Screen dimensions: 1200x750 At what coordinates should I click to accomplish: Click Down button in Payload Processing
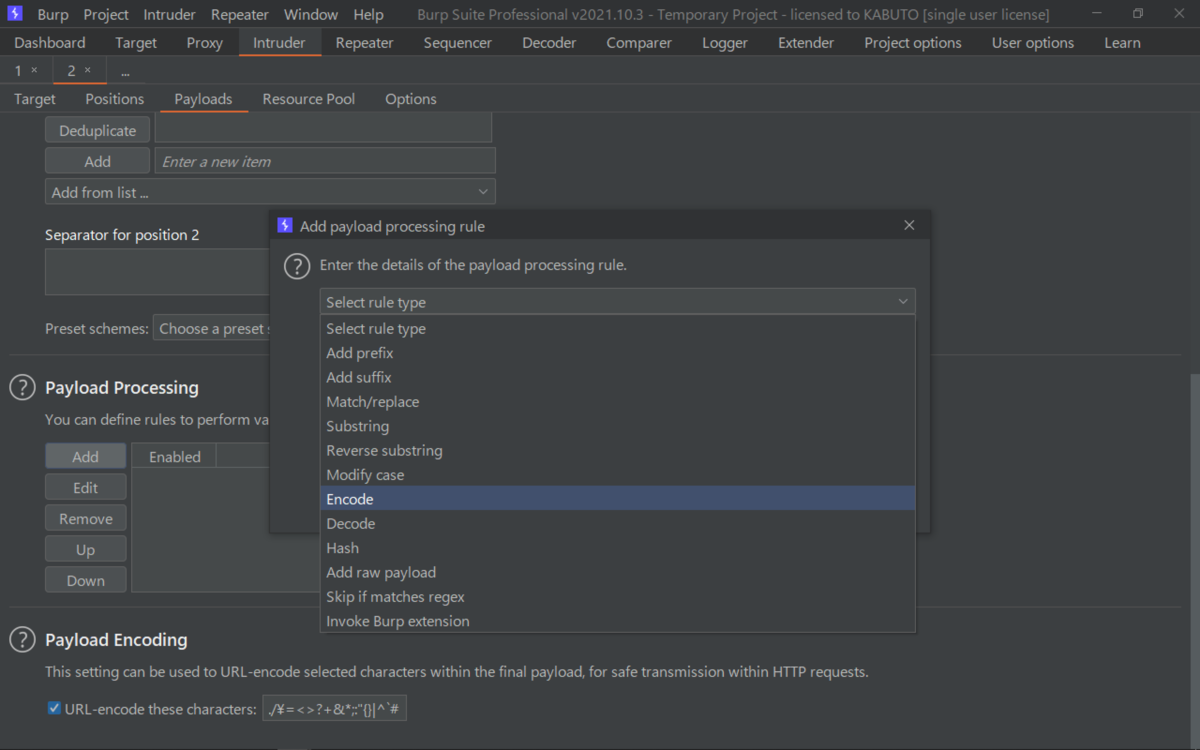[x=86, y=580]
